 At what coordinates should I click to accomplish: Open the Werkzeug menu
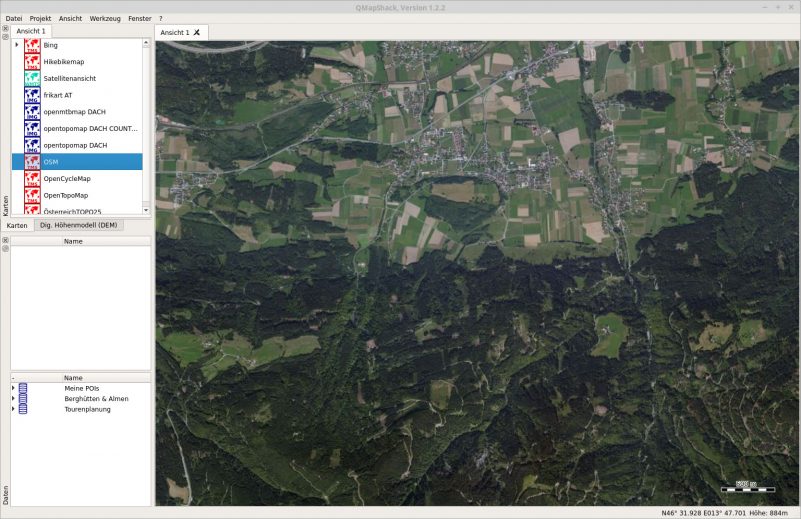tap(105, 19)
